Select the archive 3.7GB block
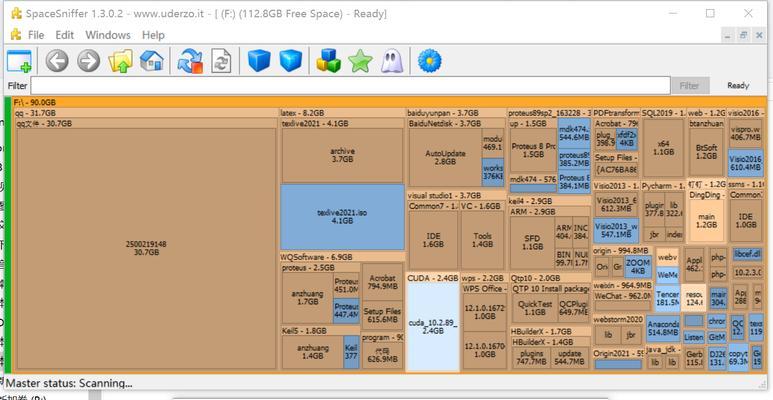The width and height of the screenshot is (773, 400). [342, 155]
